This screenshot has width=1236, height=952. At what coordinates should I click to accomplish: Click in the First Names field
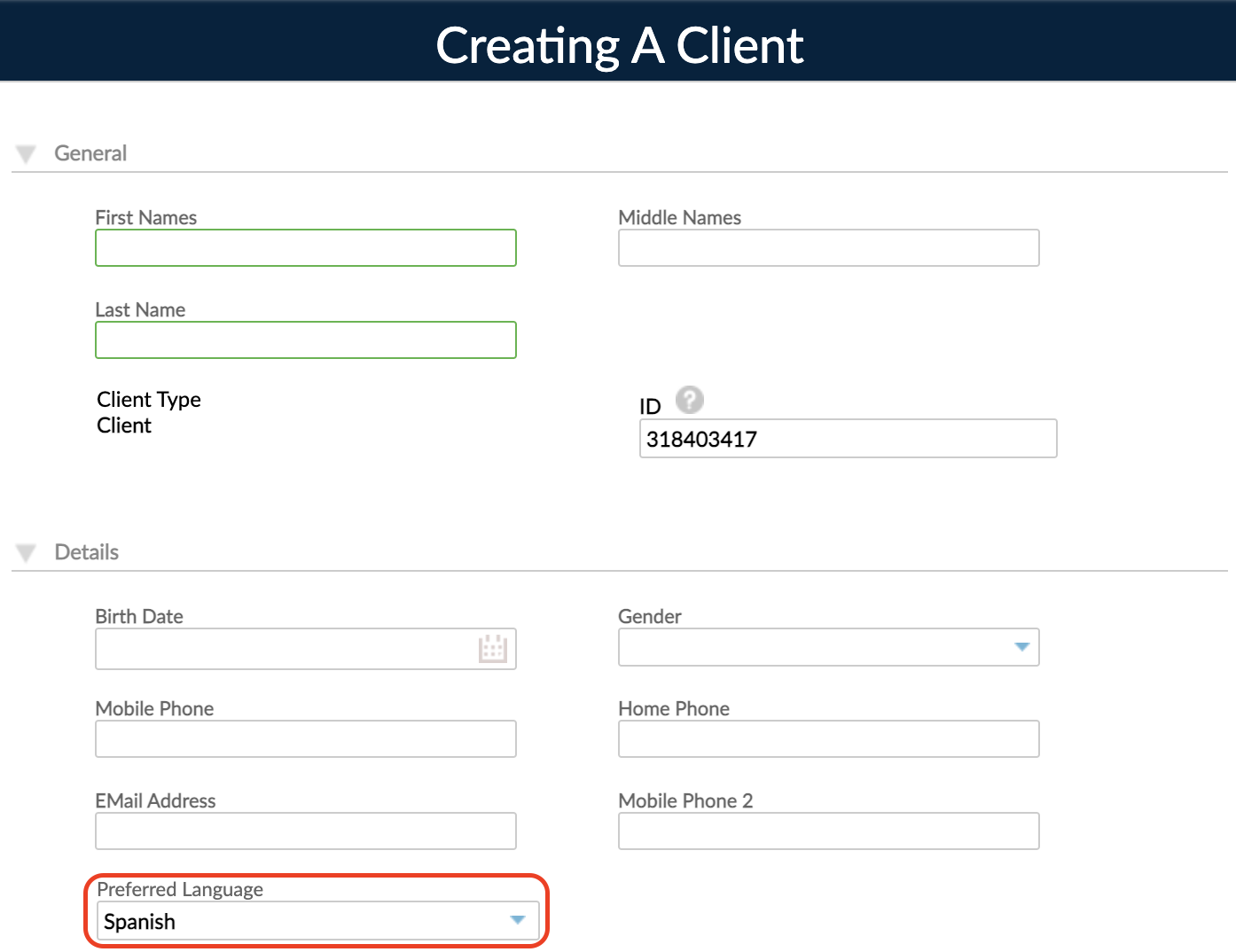(305, 248)
